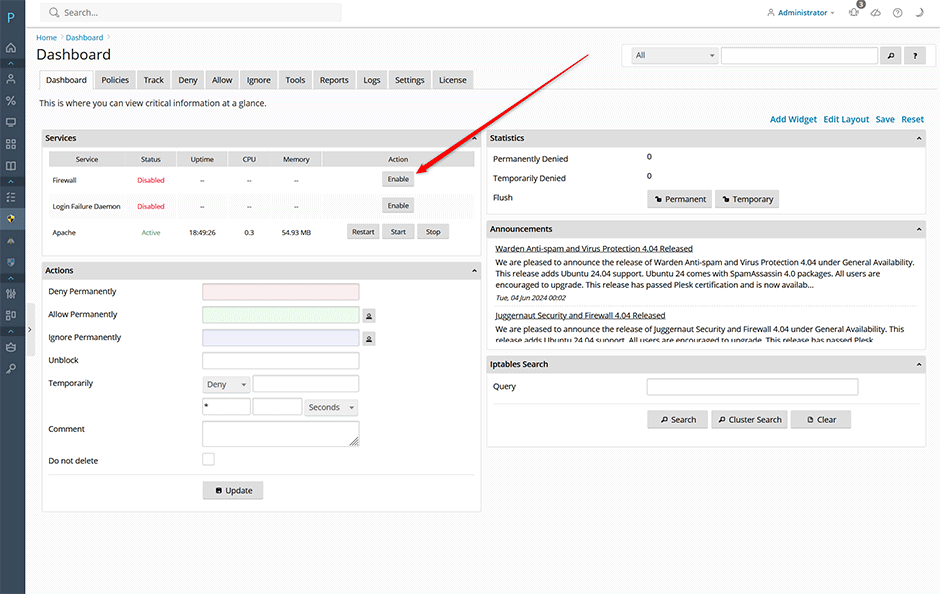Open the person (Customers) sidebar icon
This screenshot has height=594, width=940.
click(x=11, y=79)
